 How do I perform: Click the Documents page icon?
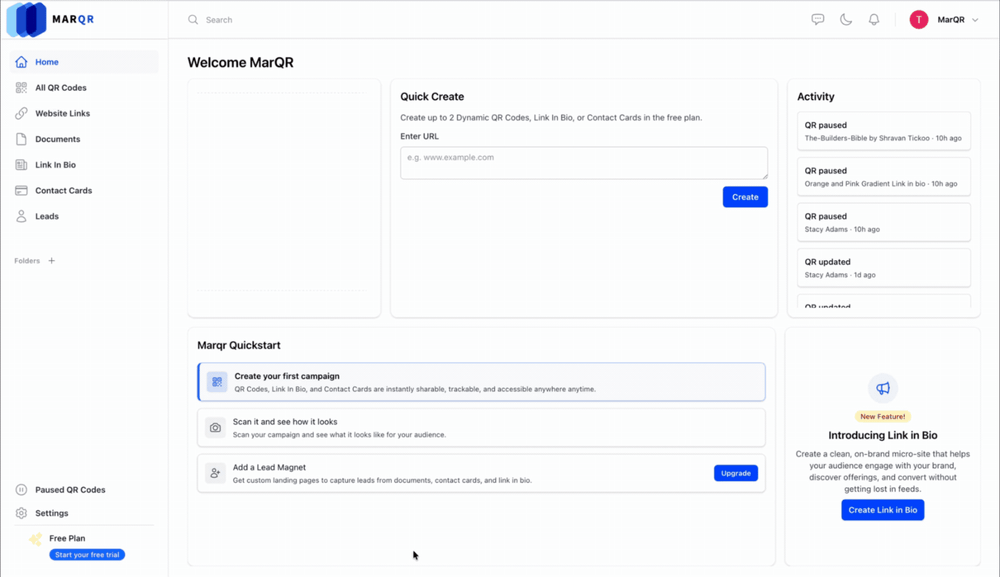click(x=21, y=139)
